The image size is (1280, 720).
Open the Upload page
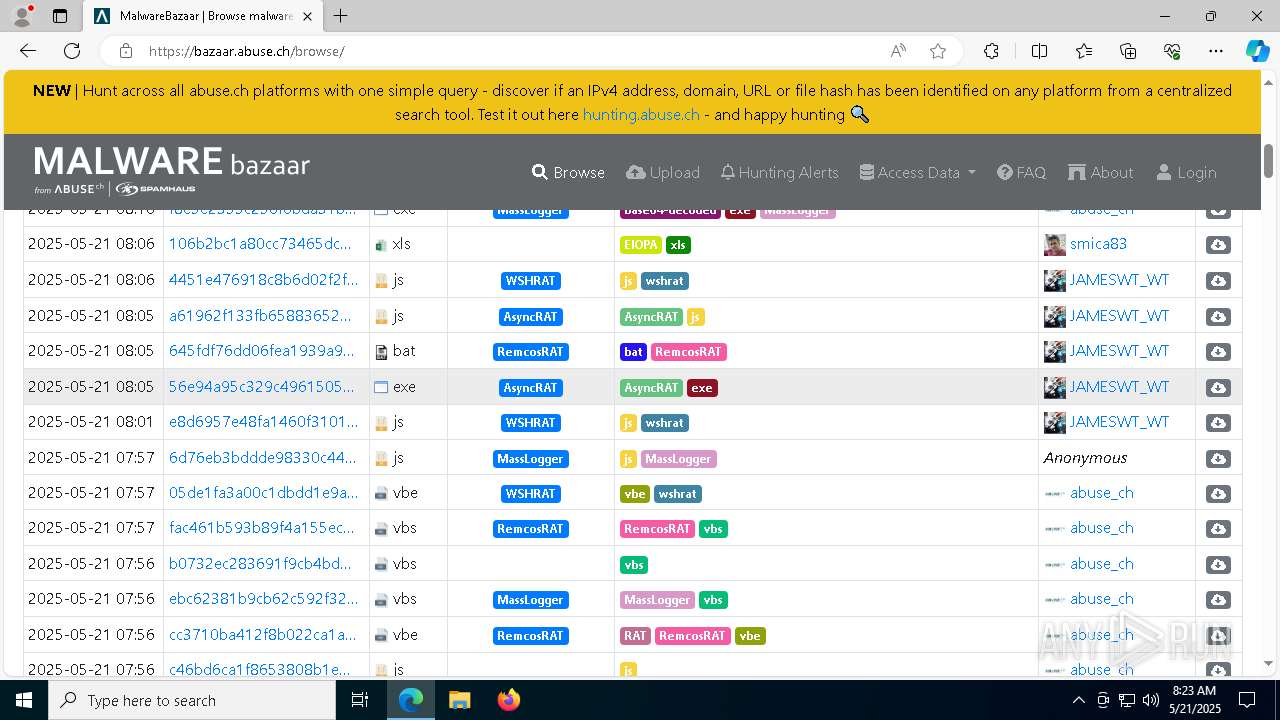click(x=663, y=172)
